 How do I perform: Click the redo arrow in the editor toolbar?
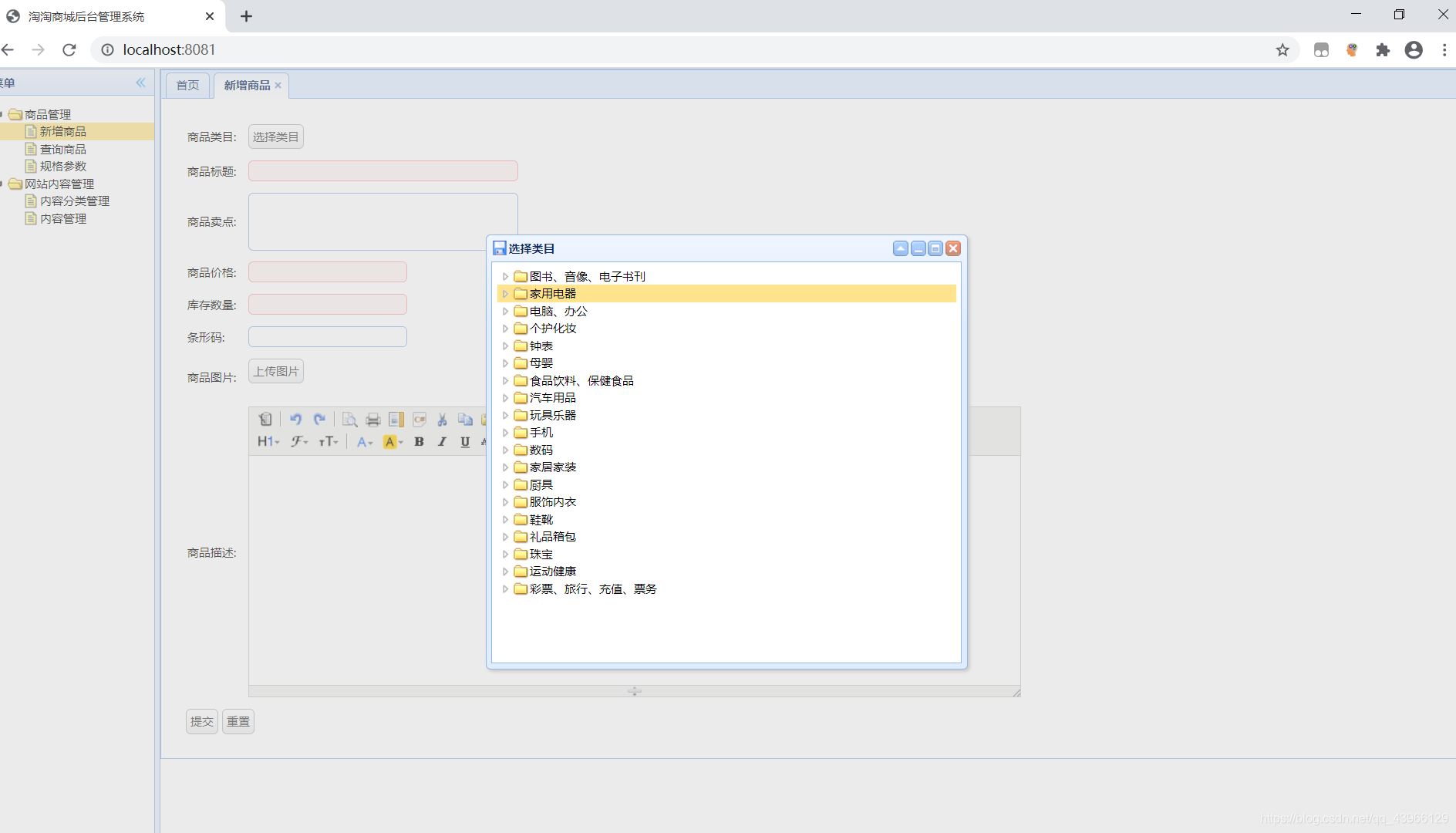point(319,420)
